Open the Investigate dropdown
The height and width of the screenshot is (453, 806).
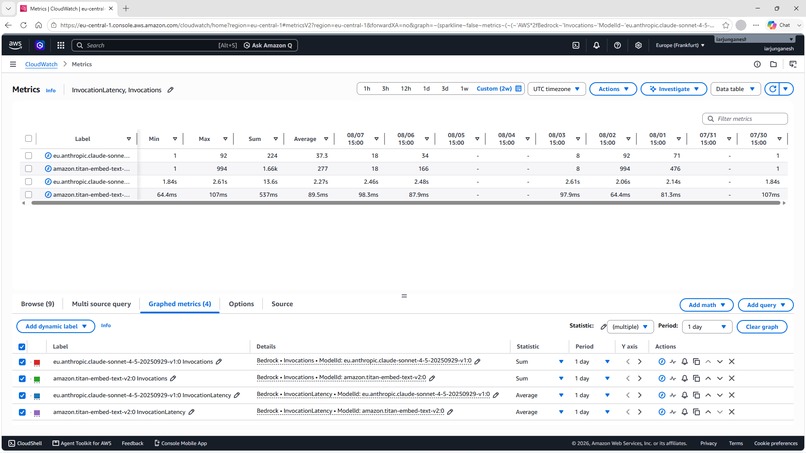[x=674, y=89]
